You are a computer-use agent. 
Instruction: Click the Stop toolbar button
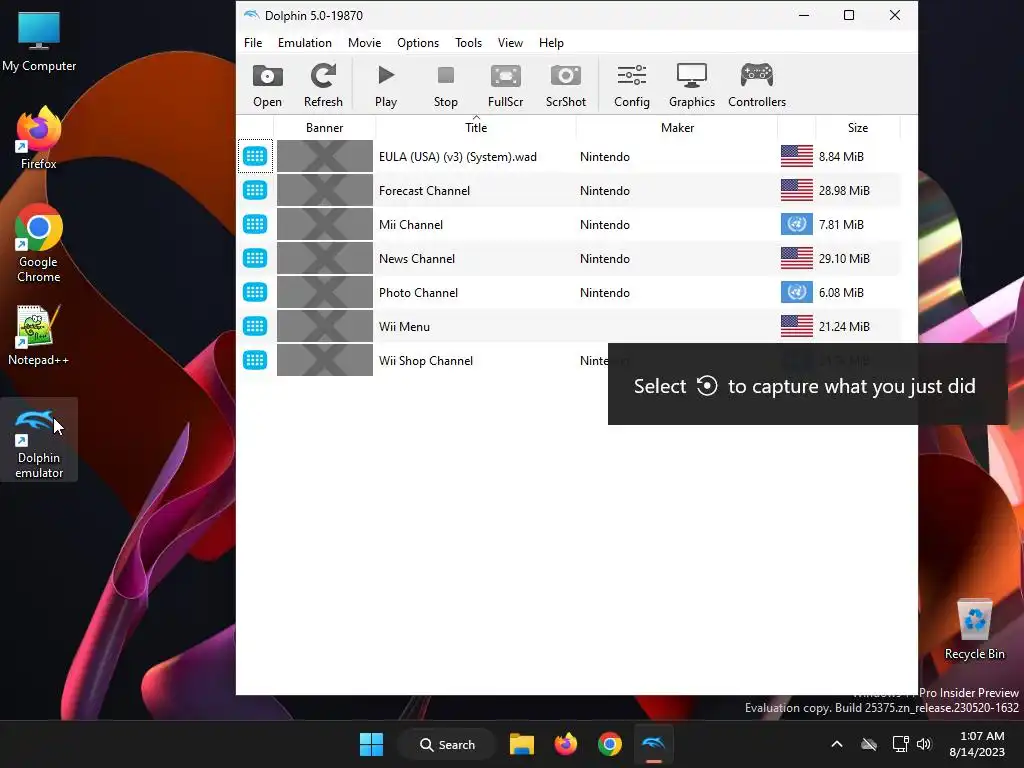445,86
